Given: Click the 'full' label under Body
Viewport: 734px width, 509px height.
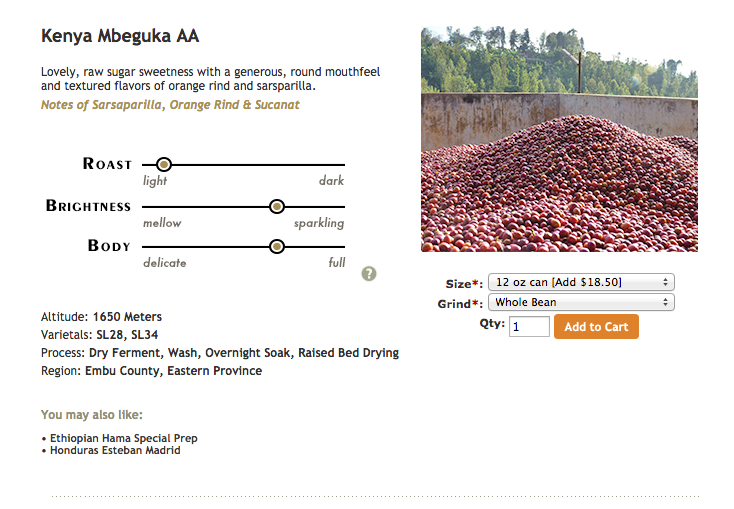Looking at the screenshot, I should click(x=337, y=262).
